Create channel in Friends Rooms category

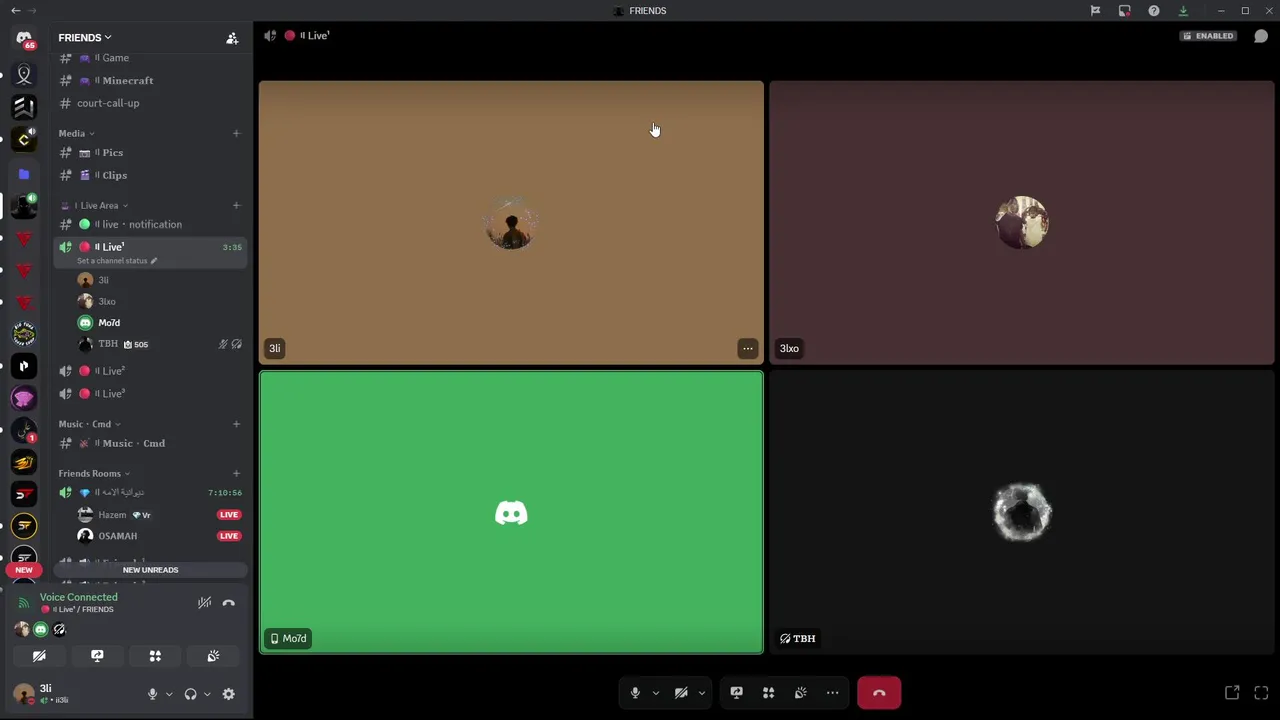(236, 473)
